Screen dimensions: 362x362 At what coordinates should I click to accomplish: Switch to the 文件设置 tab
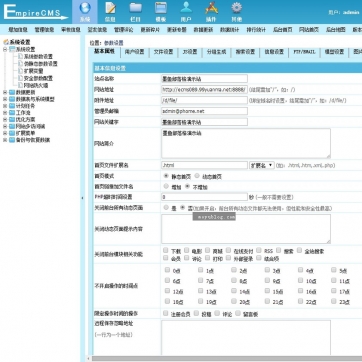163,52
